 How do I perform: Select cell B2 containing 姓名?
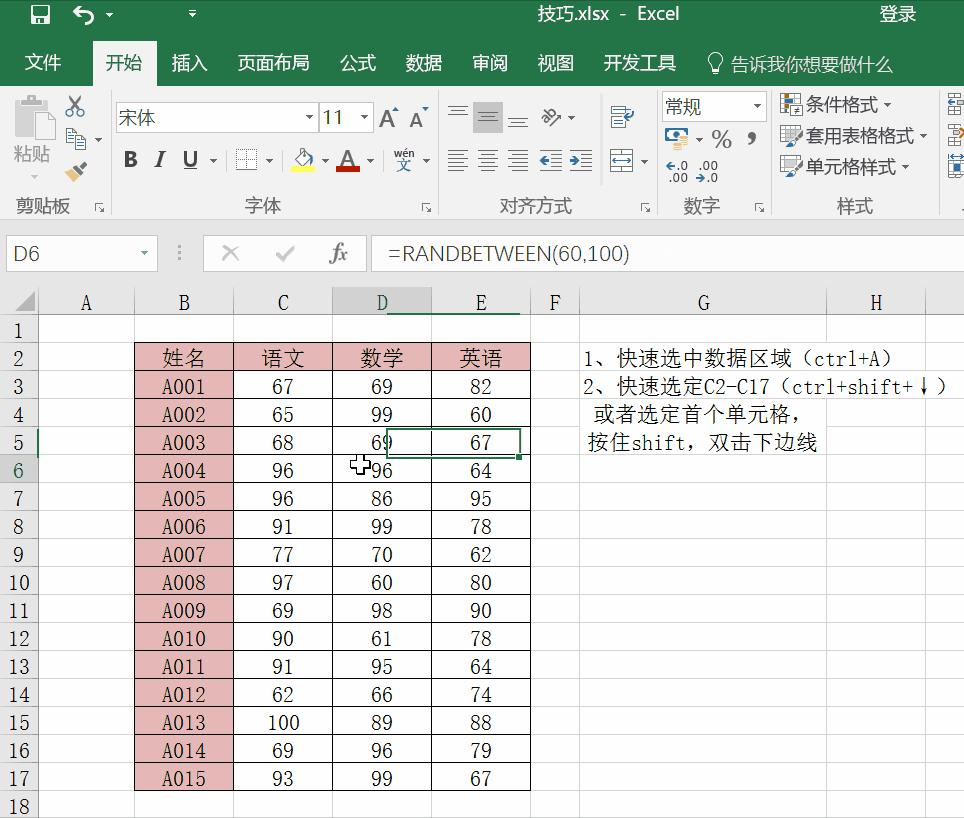tap(183, 357)
